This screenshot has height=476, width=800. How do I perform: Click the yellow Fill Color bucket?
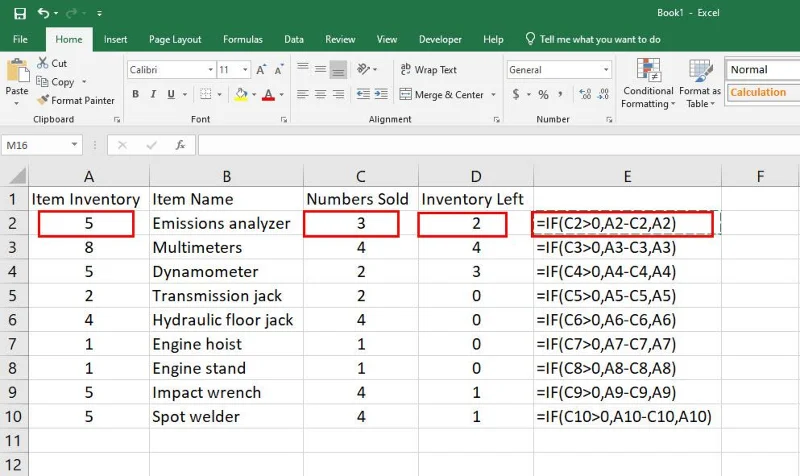[x=241, y=94]
